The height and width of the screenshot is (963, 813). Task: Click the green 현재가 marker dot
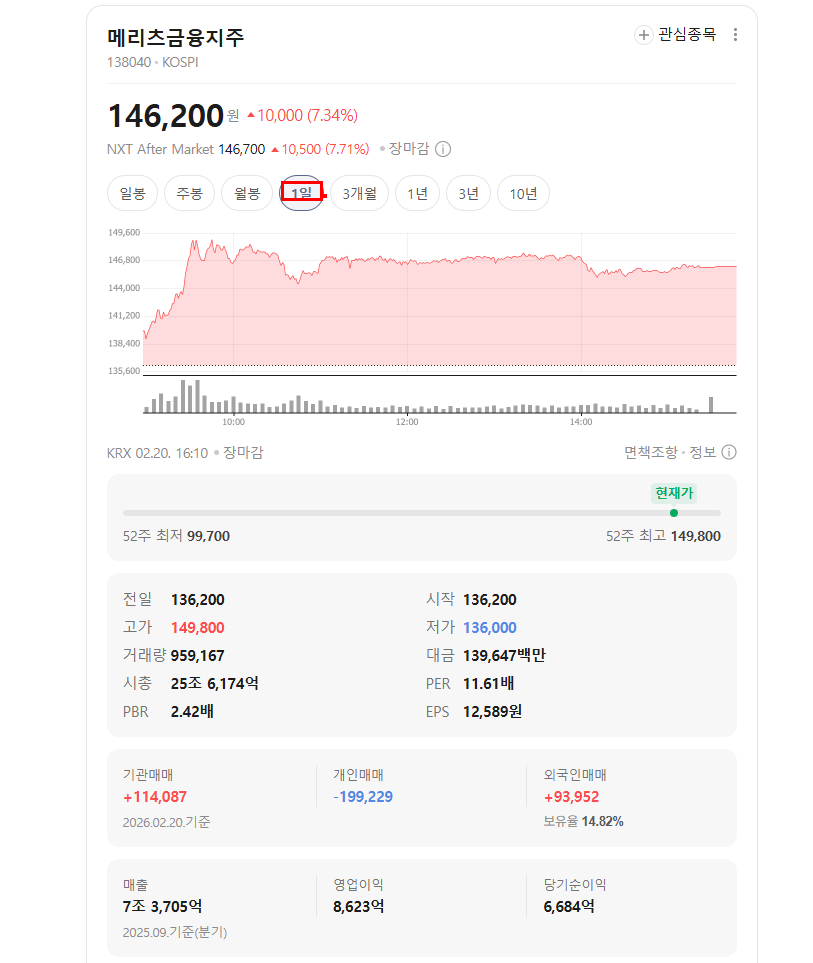(674, 513)
